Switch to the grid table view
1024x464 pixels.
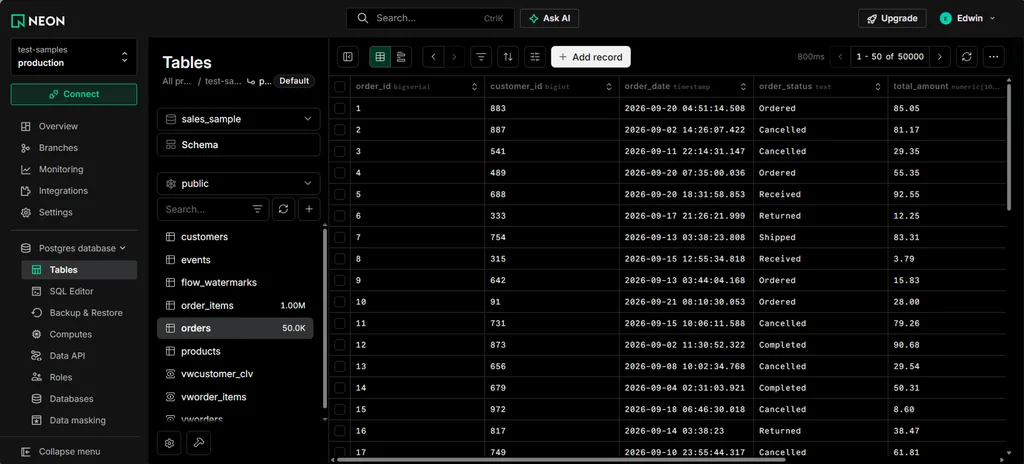coord(380,57)
